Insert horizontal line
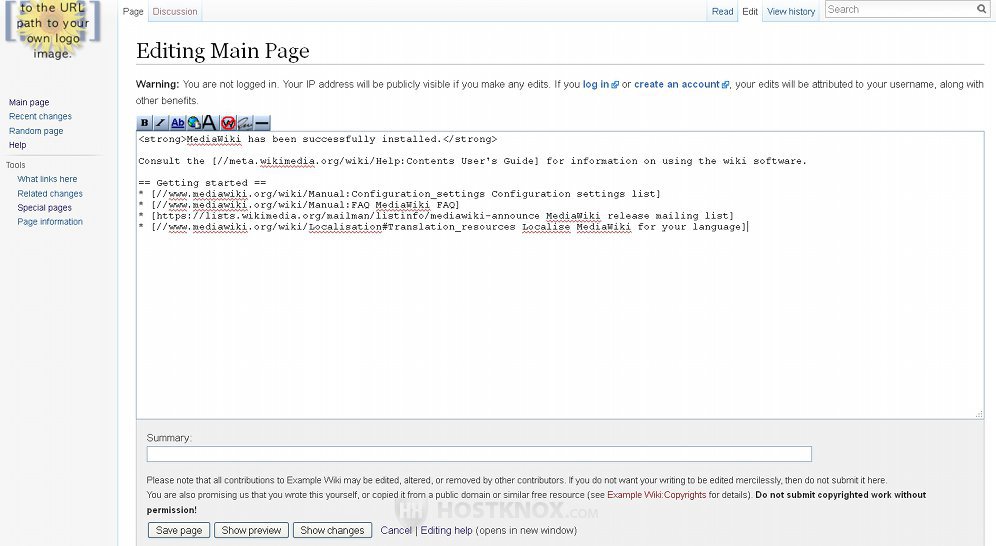This screenshot has height=546, width=996. pos(262,123)
